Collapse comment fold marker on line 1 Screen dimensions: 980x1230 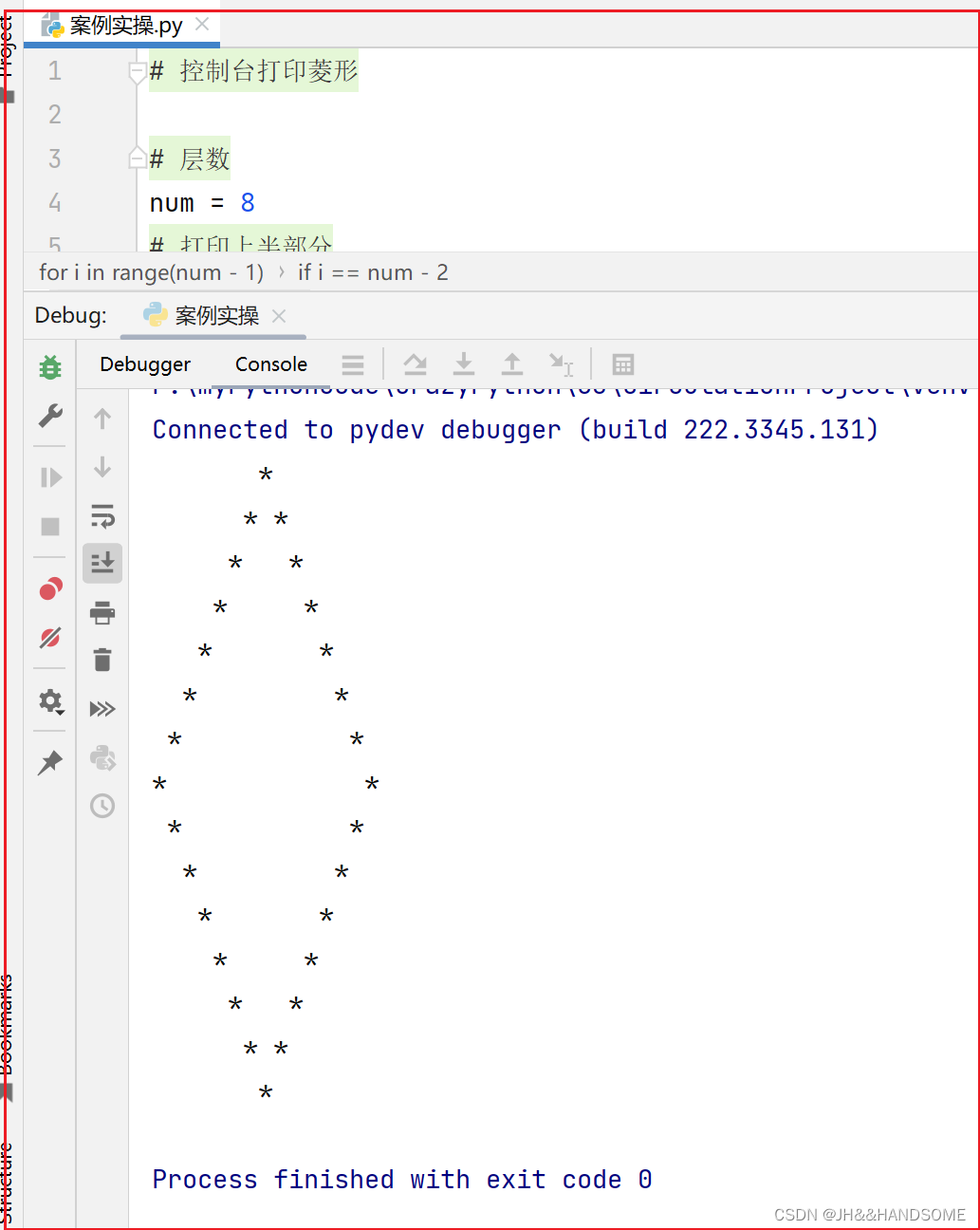click(x=138, y=72)
